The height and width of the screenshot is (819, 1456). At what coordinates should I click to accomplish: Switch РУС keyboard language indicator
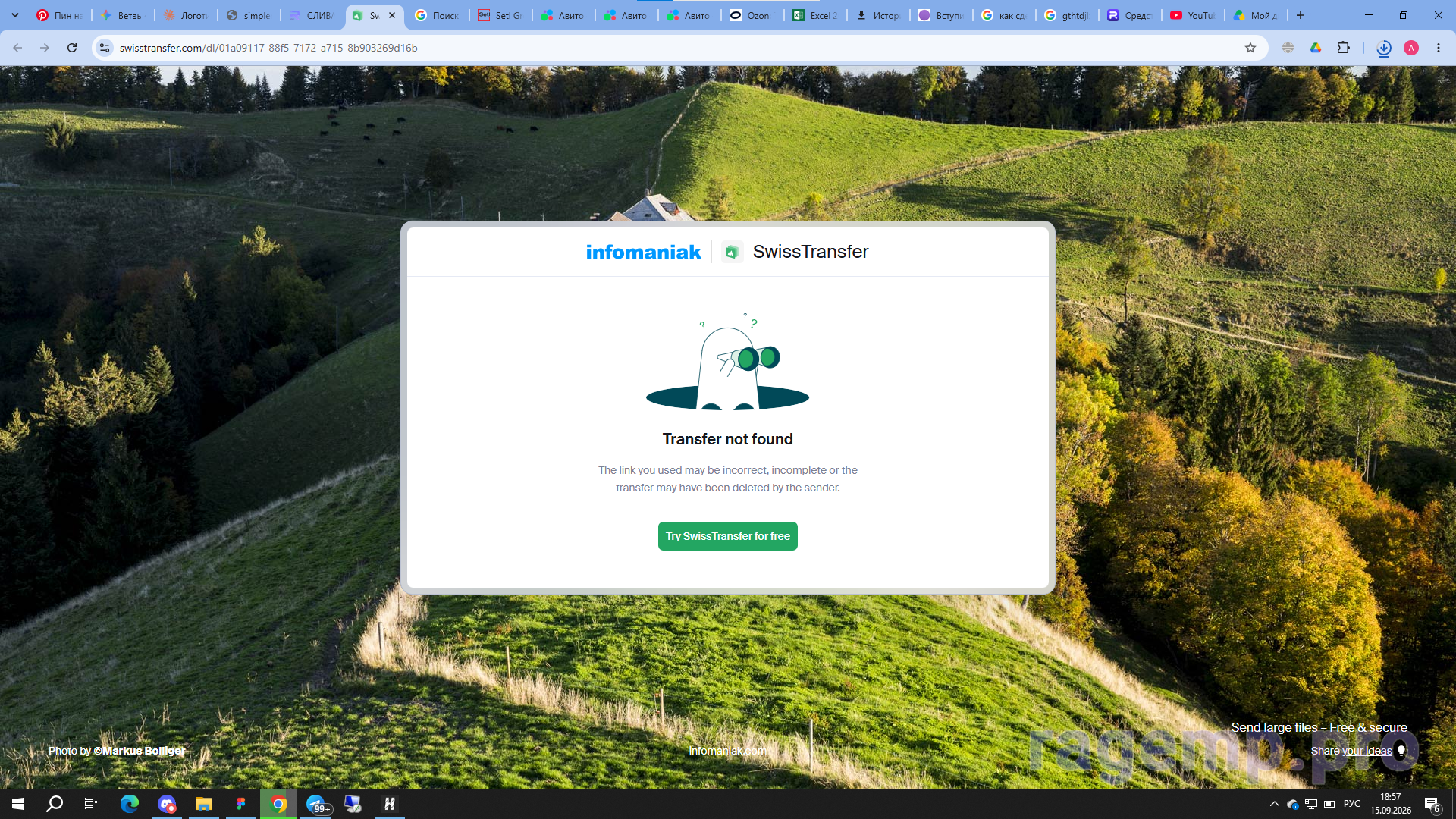coord(1351,804)
